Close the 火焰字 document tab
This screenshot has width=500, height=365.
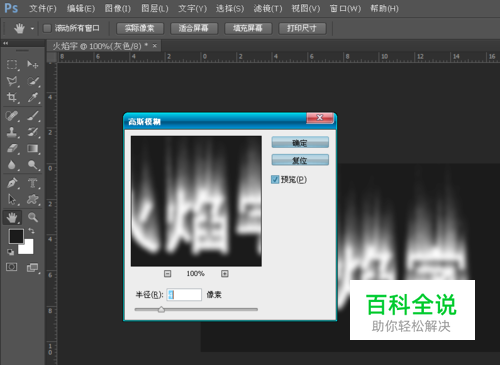coord(155,46)
